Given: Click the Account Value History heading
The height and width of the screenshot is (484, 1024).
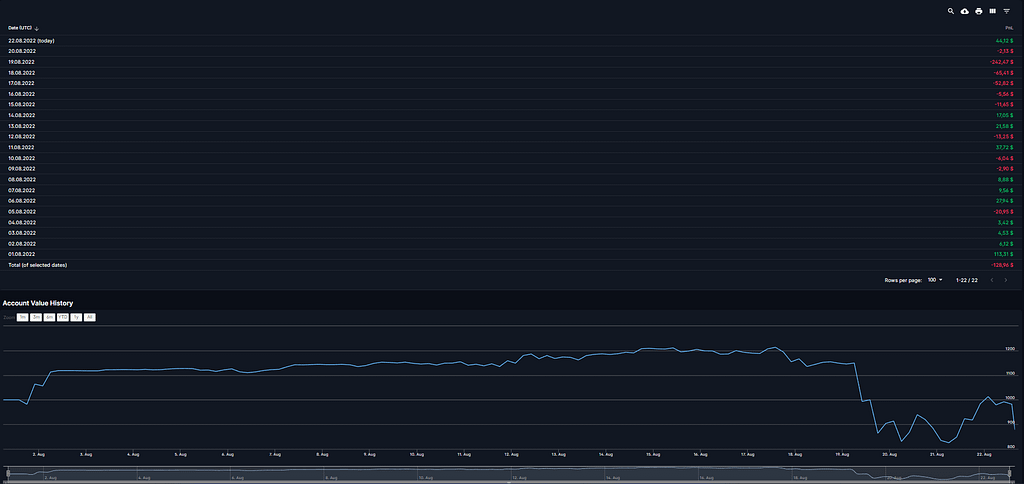Looking at the screenshot, I should pyautogui.click(x=38, y=303).
